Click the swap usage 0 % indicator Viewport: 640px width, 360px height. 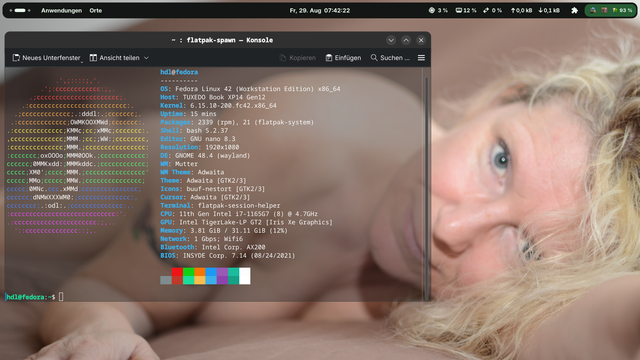492,11
